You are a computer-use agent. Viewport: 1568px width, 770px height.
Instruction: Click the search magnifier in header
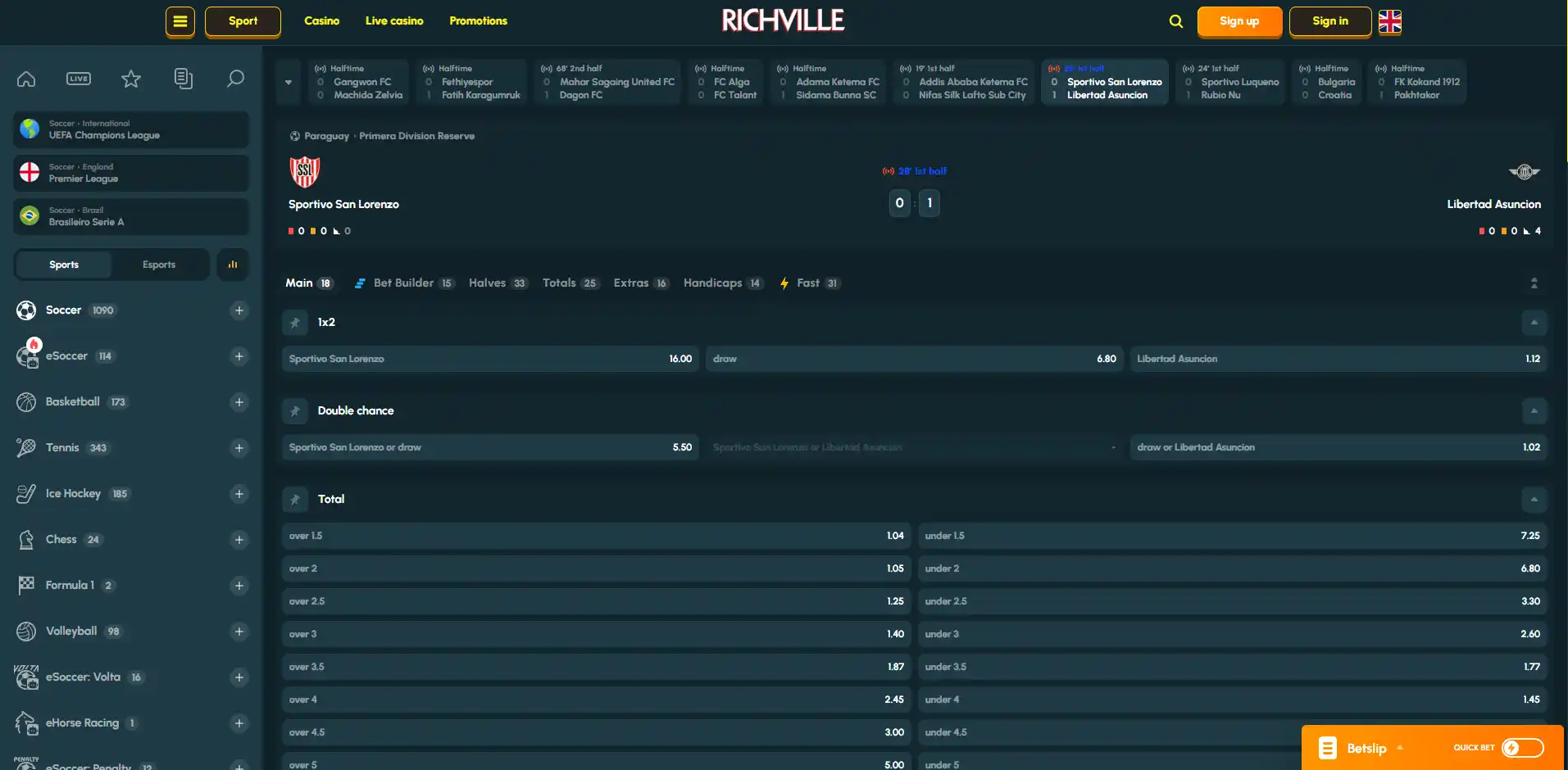(x=1176, y=21)
